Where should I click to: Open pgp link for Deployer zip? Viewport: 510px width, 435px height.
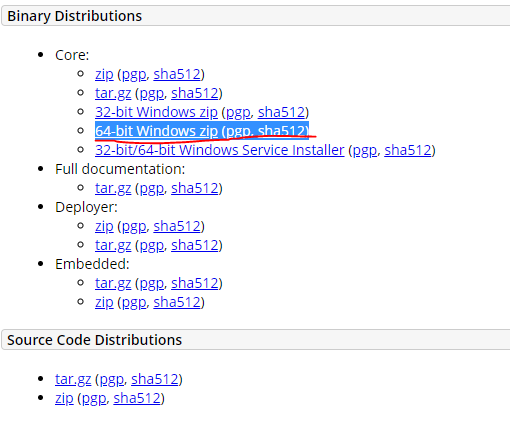pyautogui.click(x=134, y=226)
